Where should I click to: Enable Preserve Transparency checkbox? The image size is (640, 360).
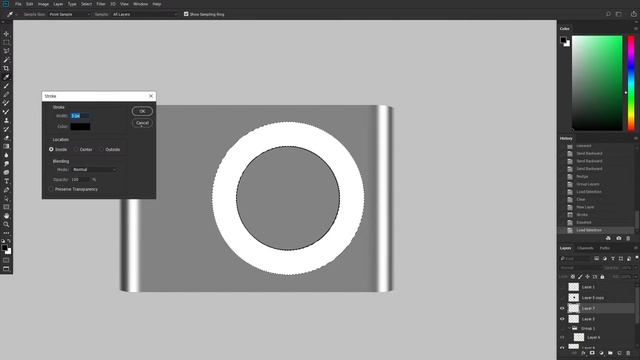51,189
